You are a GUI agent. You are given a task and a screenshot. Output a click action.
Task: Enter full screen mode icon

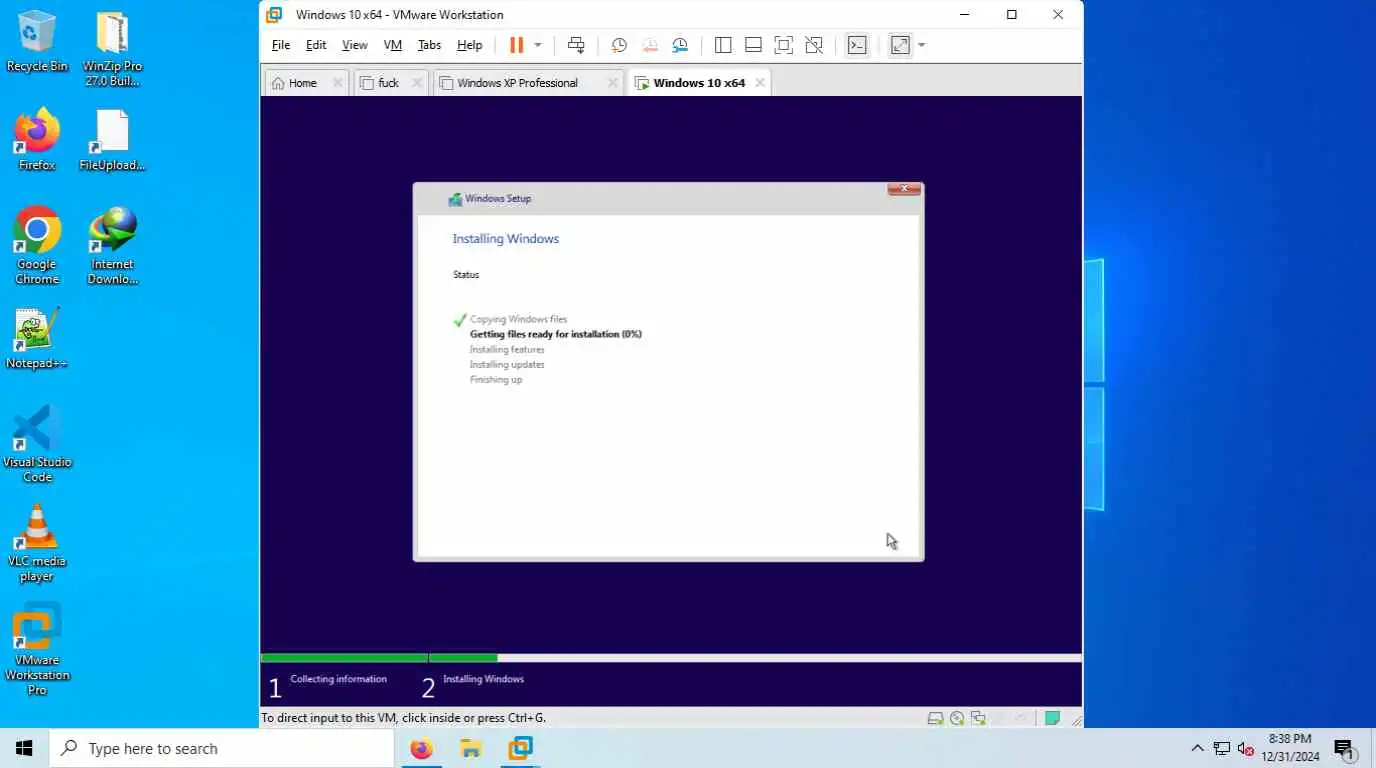(784, 45)
